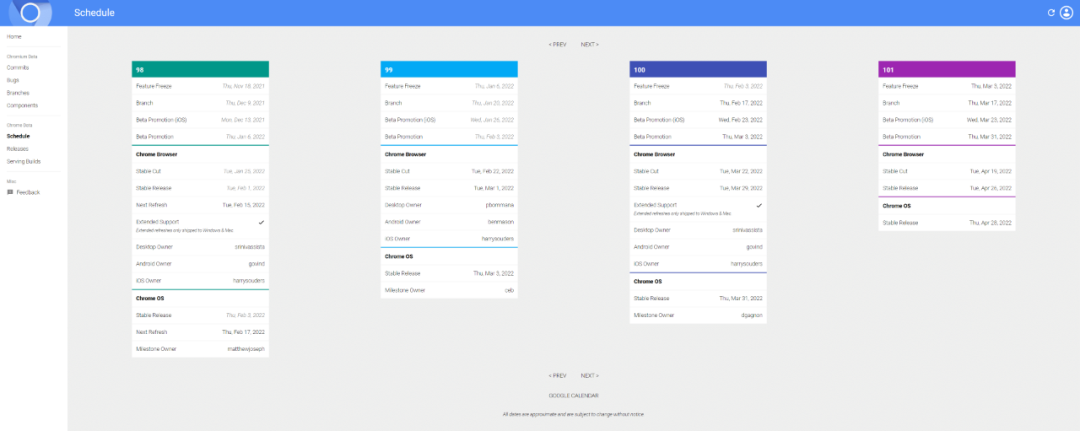Click the refresh icon in header

click(x=1051, y=13)
